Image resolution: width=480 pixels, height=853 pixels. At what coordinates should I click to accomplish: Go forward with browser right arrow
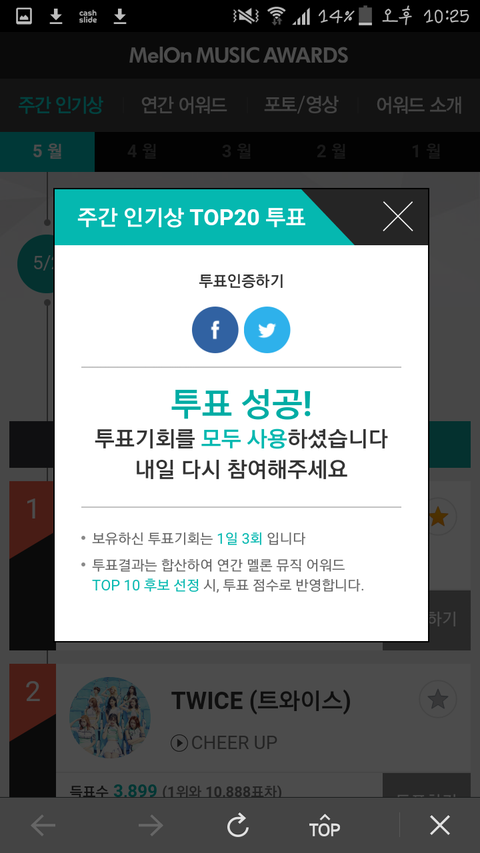151,826
